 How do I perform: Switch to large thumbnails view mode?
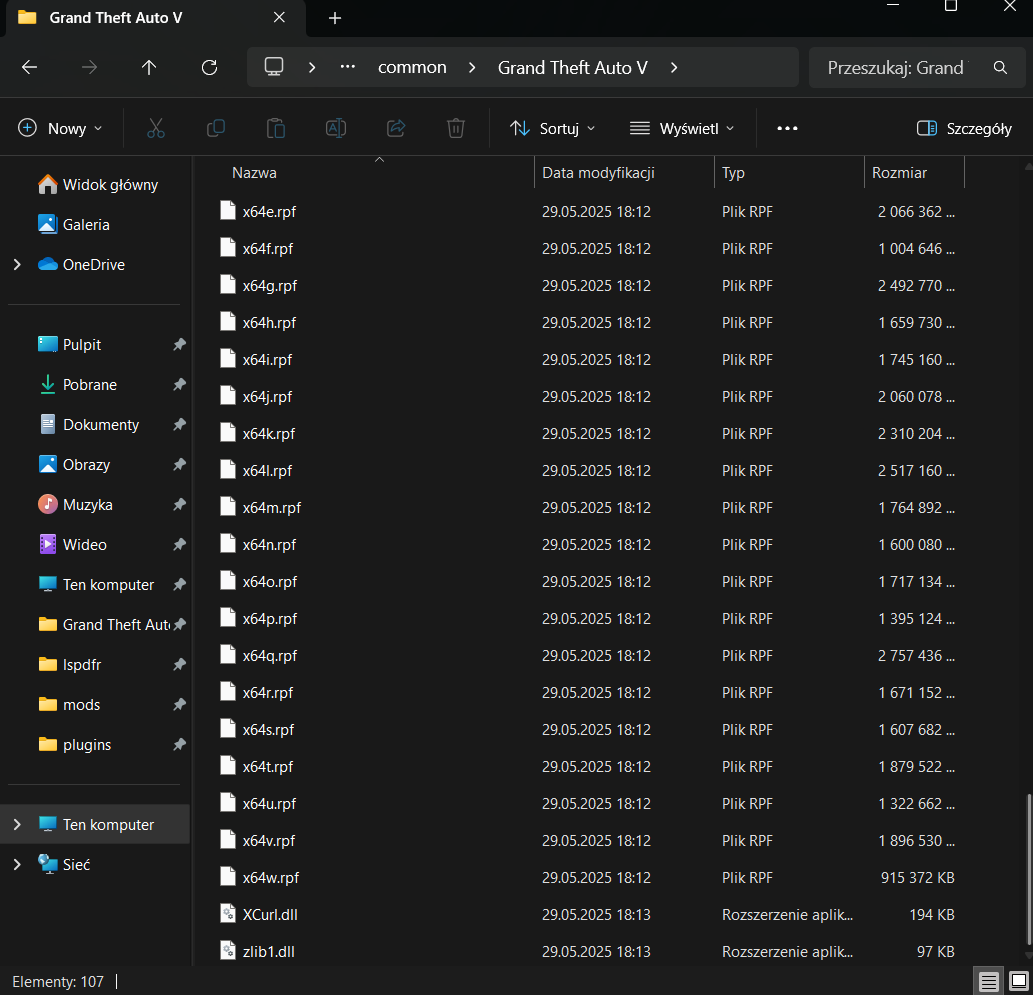point(1018,980)
